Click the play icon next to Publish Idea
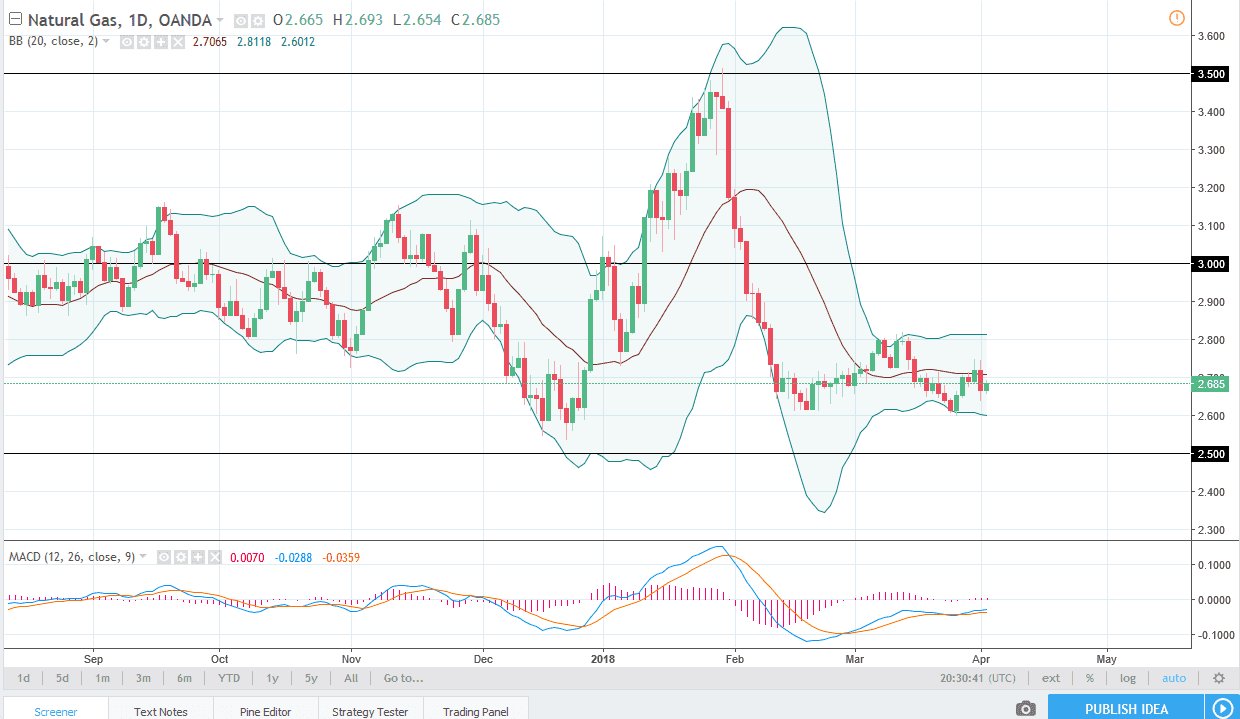Screen dimensions: 1240x719 click(1221, 709)
